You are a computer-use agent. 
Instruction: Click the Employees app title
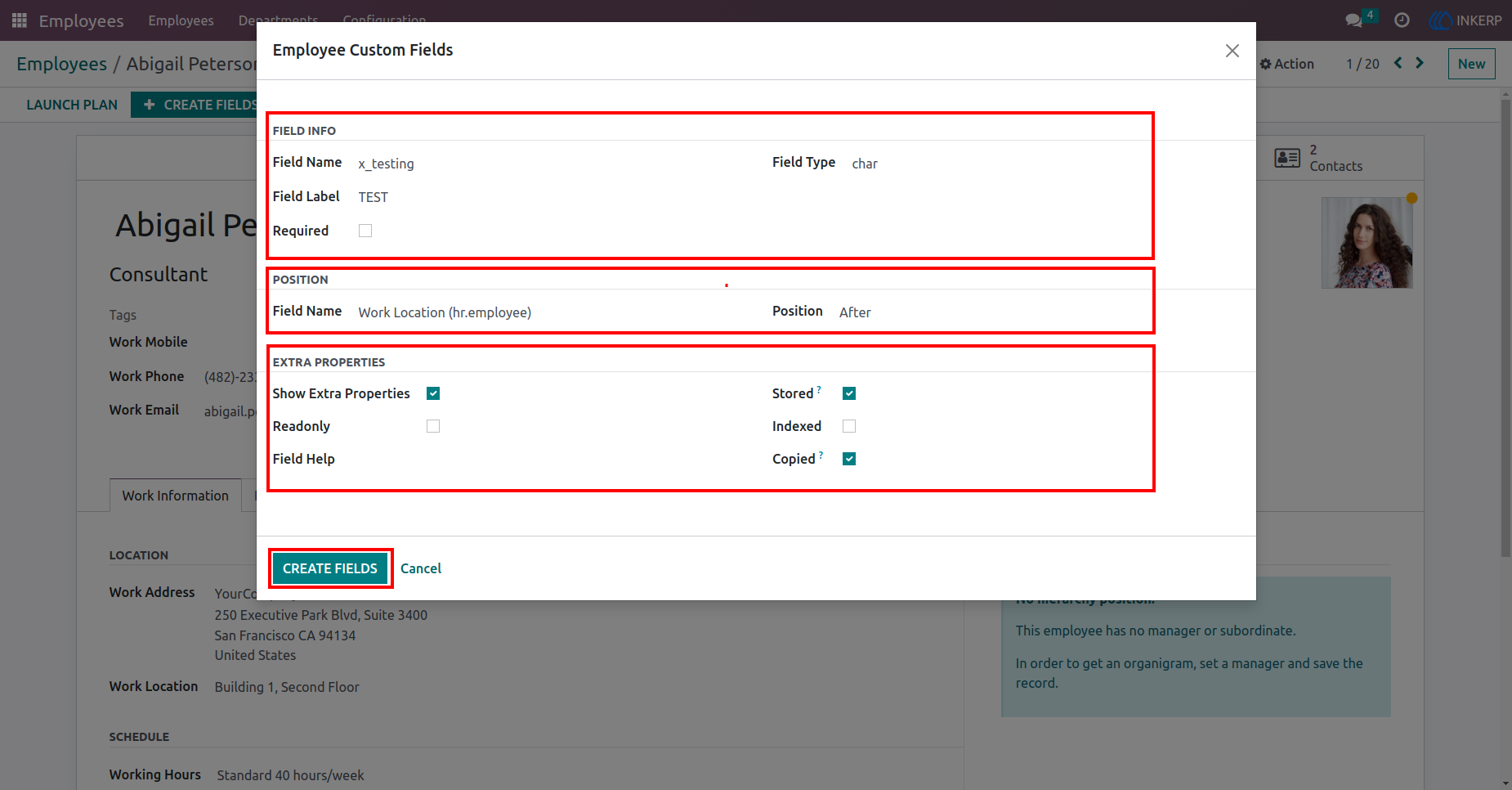tap(81, 20)
